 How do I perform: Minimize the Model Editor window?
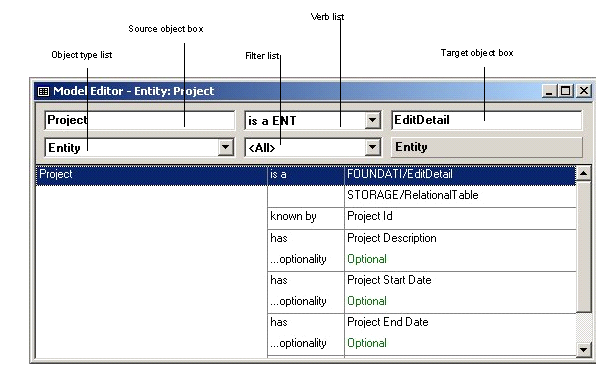pos(549,91)
